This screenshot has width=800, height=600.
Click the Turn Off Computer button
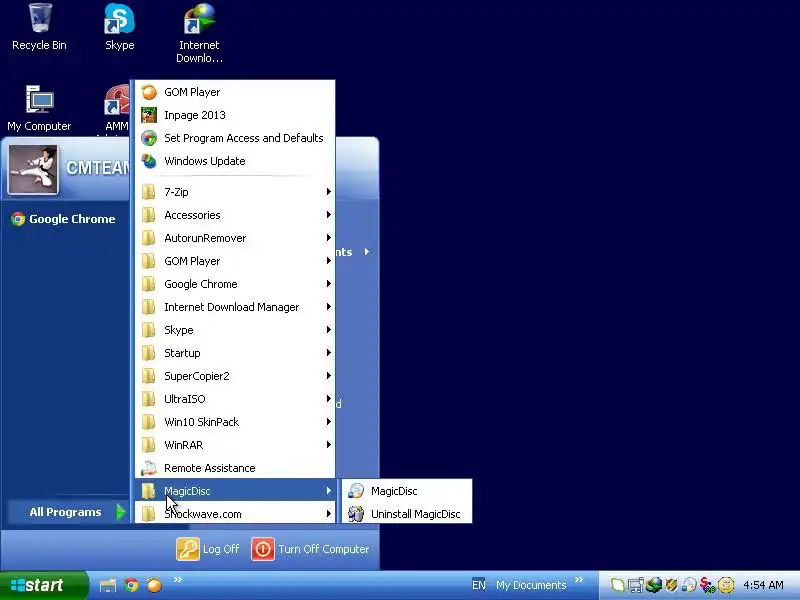[x=310, y=549]
